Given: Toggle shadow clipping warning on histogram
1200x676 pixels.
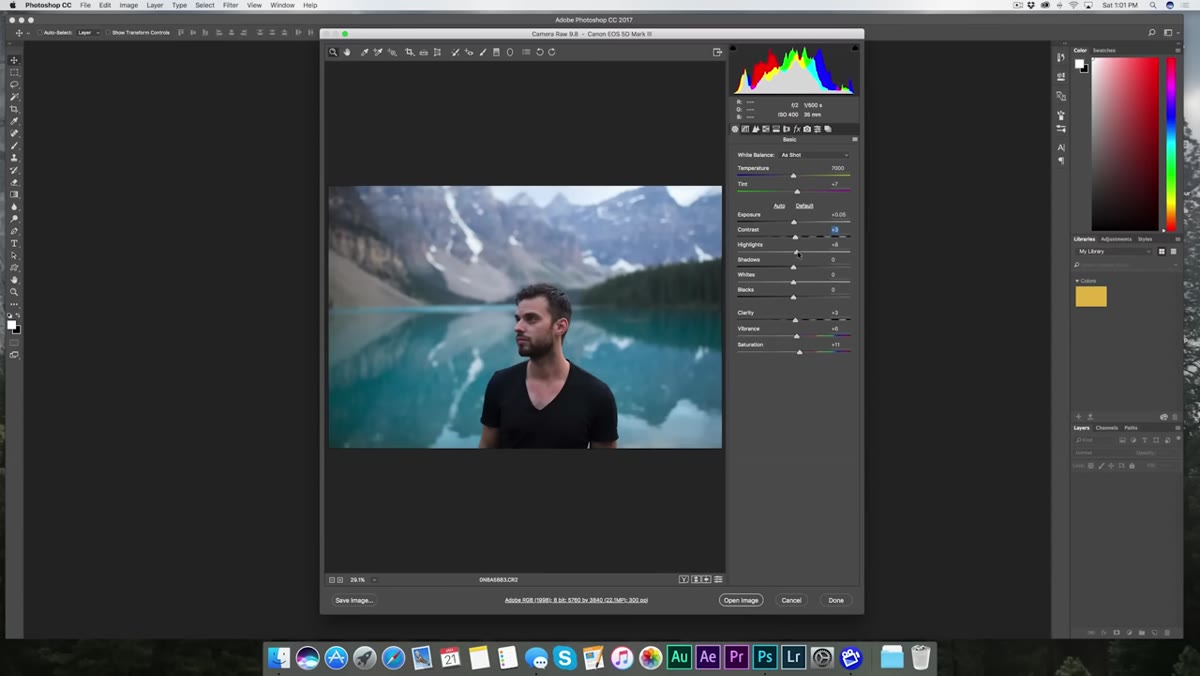Looking at the screenshot, I should pyautogui.click(x=733, y=47).
